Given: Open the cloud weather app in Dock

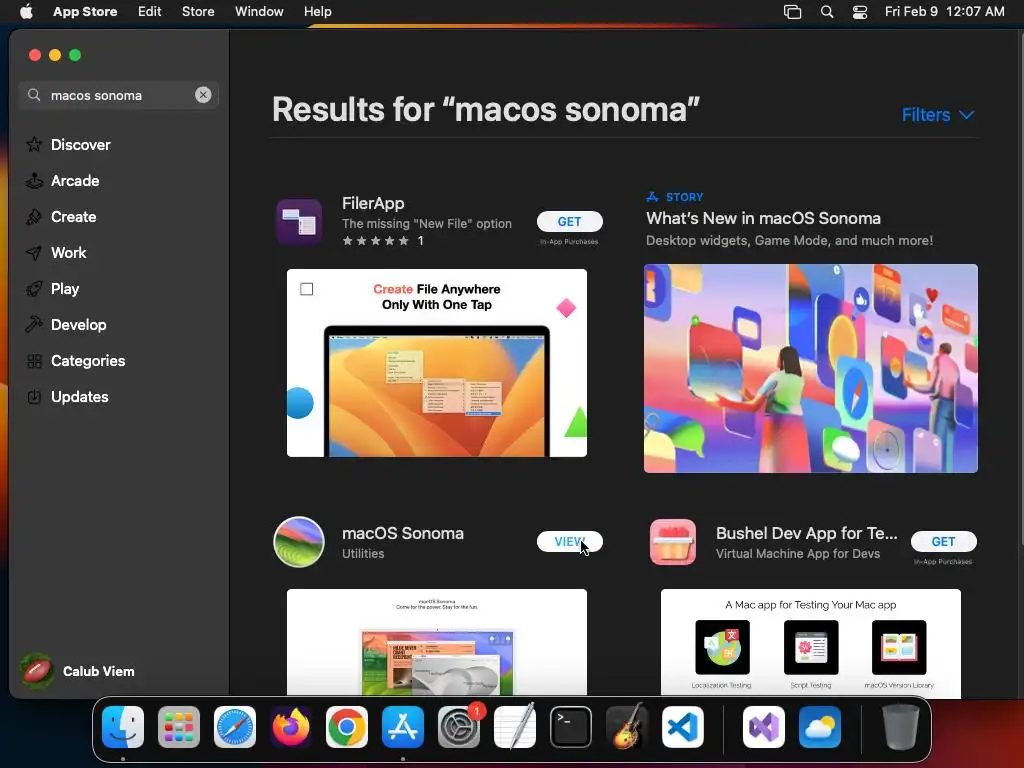Looking at the screenshot, I should (820, 727).
